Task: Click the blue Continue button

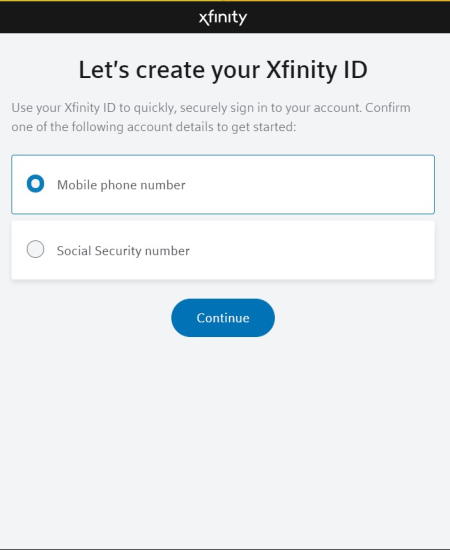Action: coord(223,318)
